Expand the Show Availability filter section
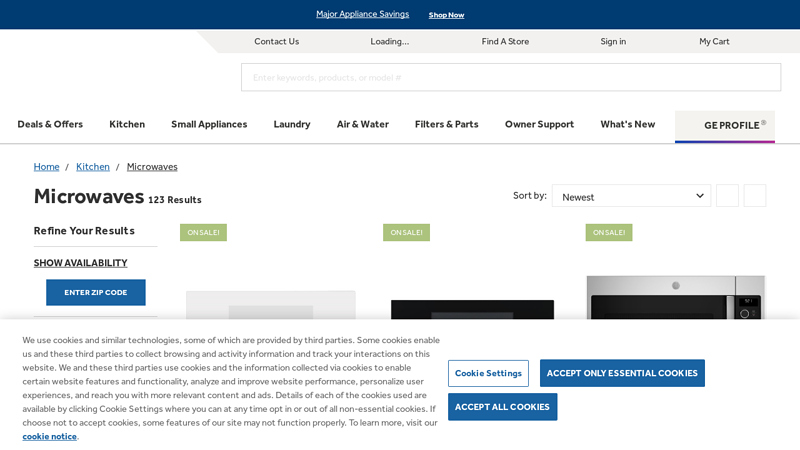This screenshot has height=450, width=800. click(x=80, y=263)
